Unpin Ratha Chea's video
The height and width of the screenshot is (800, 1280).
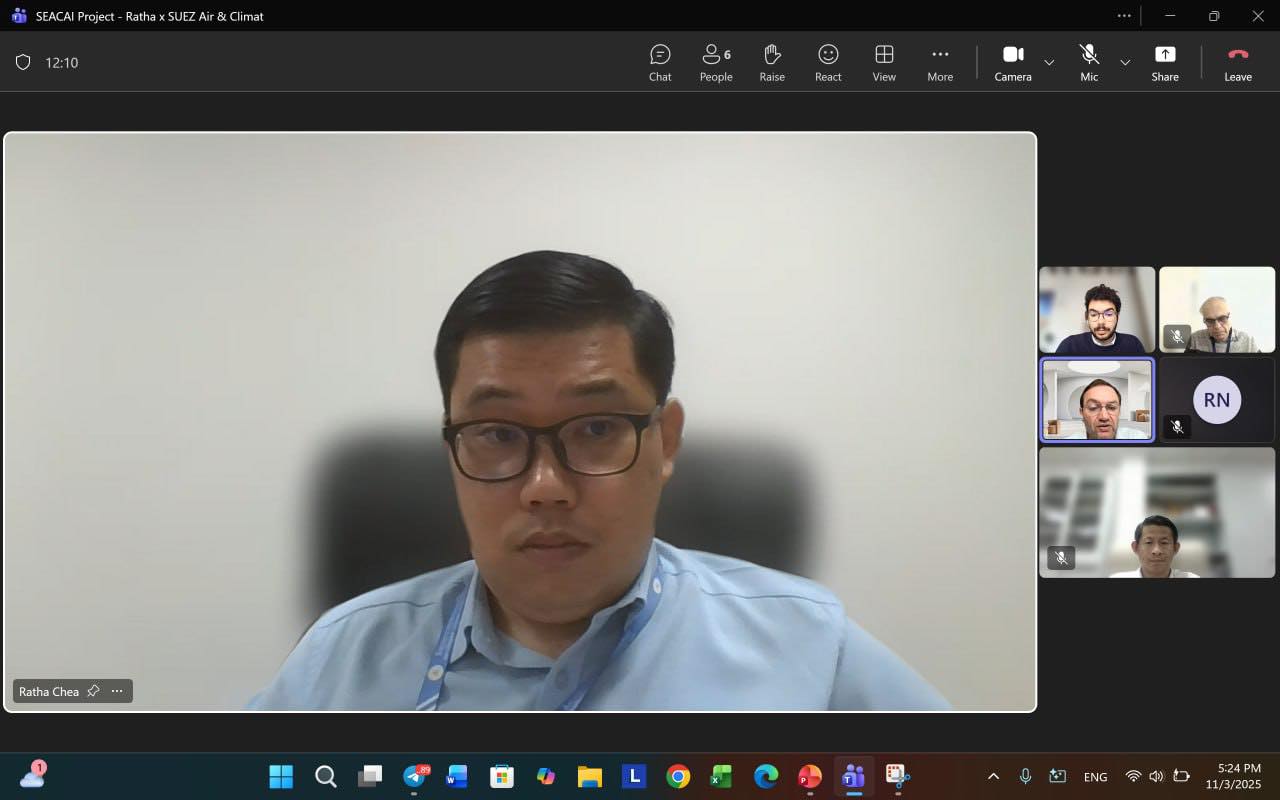(x=93, y=691)
